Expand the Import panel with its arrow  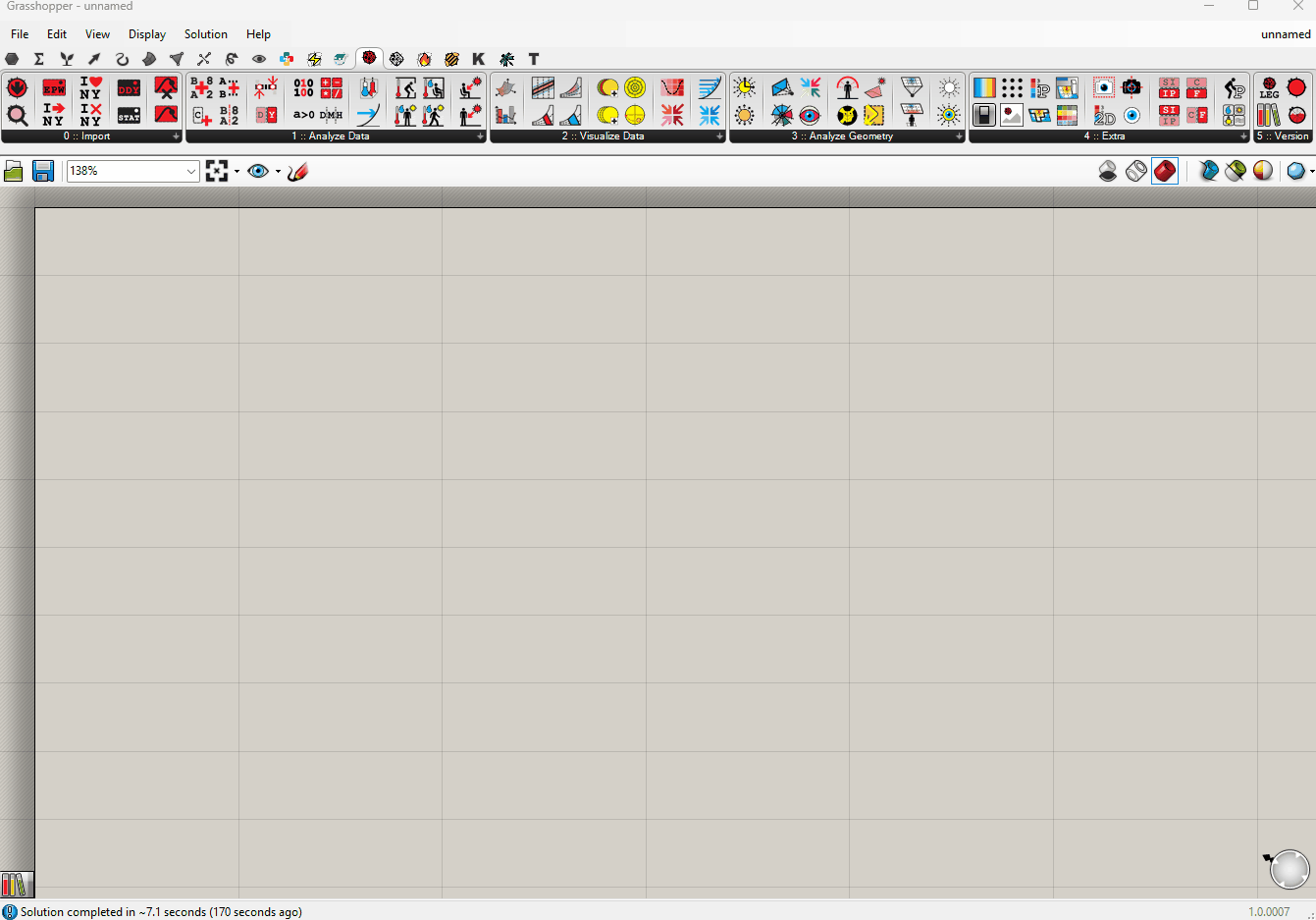(x=175, y=136)
